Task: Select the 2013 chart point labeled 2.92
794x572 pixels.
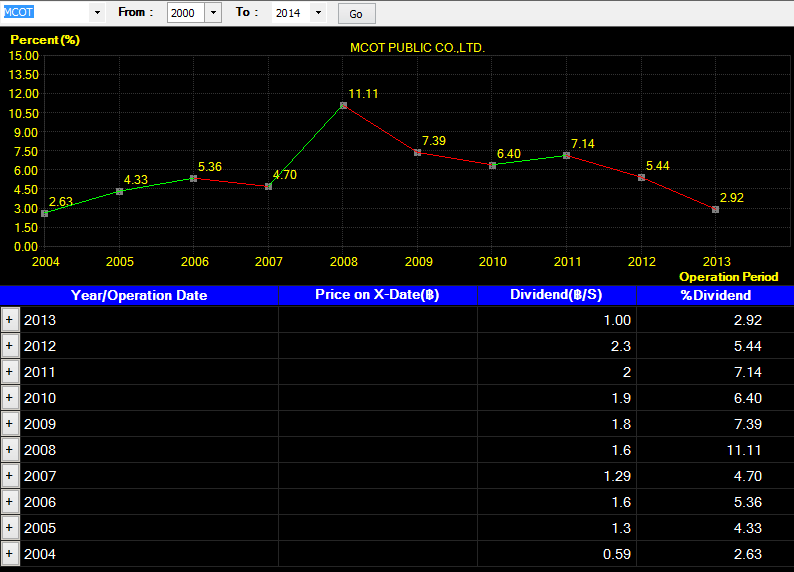Action: click(716, 209)
